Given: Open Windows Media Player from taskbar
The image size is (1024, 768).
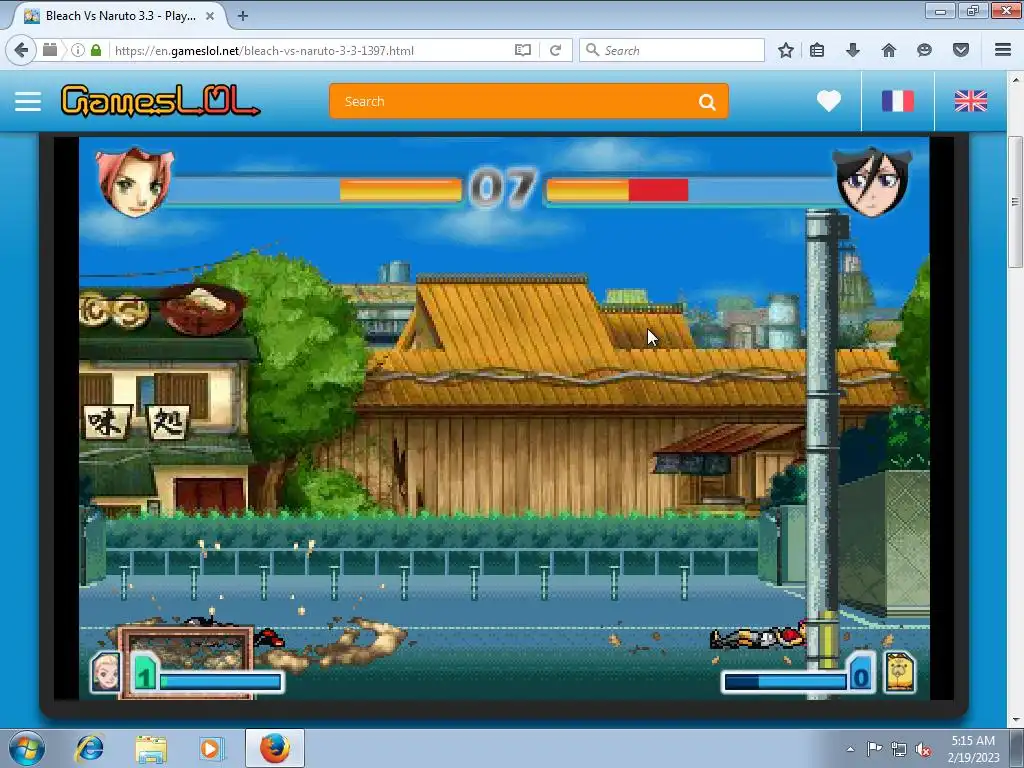Looking at the screenshot, I should point(211,748).
